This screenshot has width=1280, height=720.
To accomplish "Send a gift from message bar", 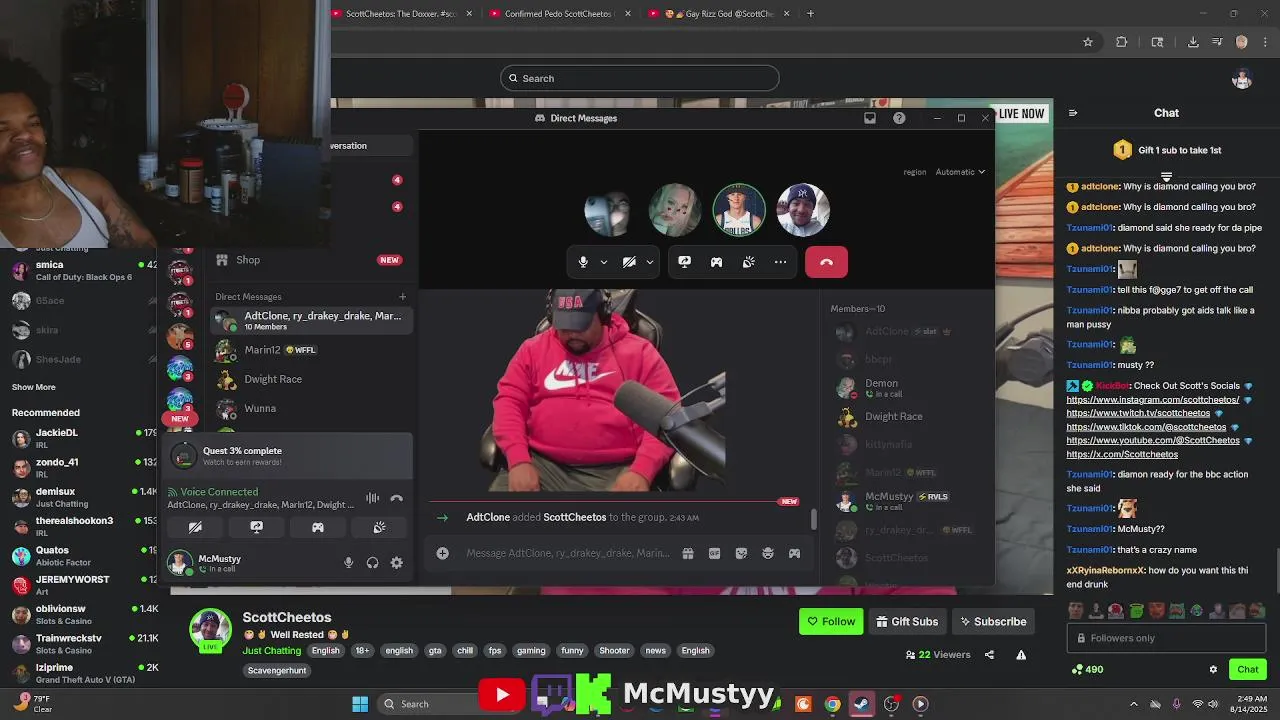I will click(x=688, y=553).
